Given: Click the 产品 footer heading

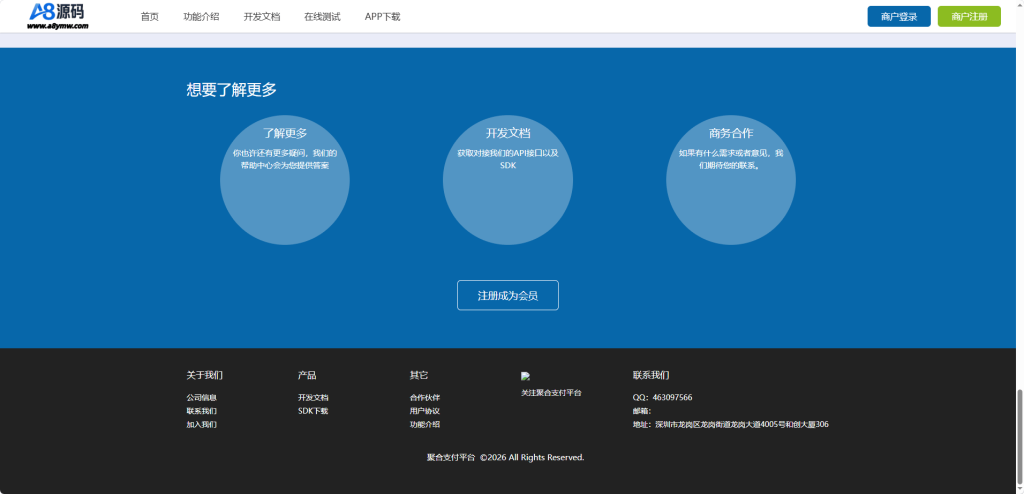Looking at the screenshot, I should pos(307,375).
